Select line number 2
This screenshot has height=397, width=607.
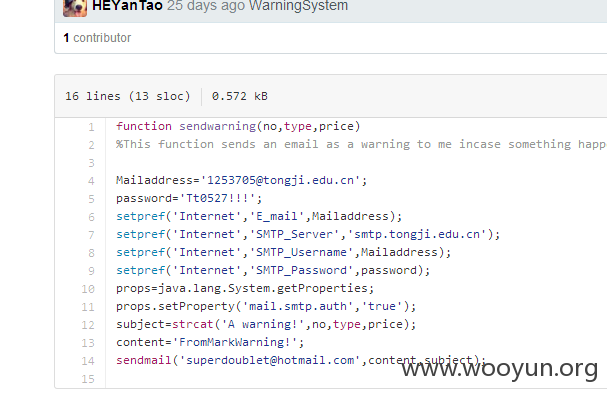pos(91,145)
